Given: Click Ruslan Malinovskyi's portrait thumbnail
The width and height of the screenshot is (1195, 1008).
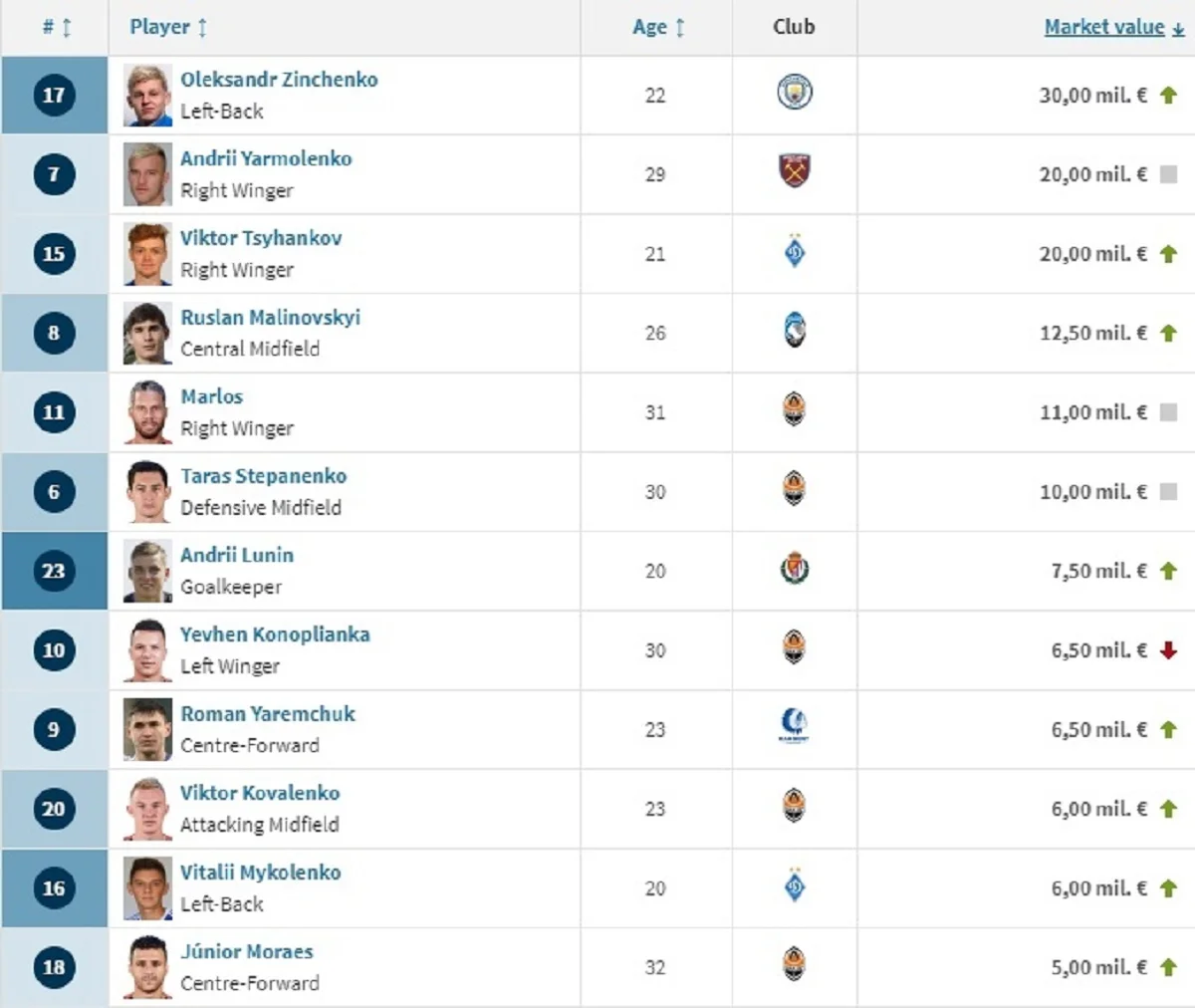Looking at the screenshot, I should point(147,333).
